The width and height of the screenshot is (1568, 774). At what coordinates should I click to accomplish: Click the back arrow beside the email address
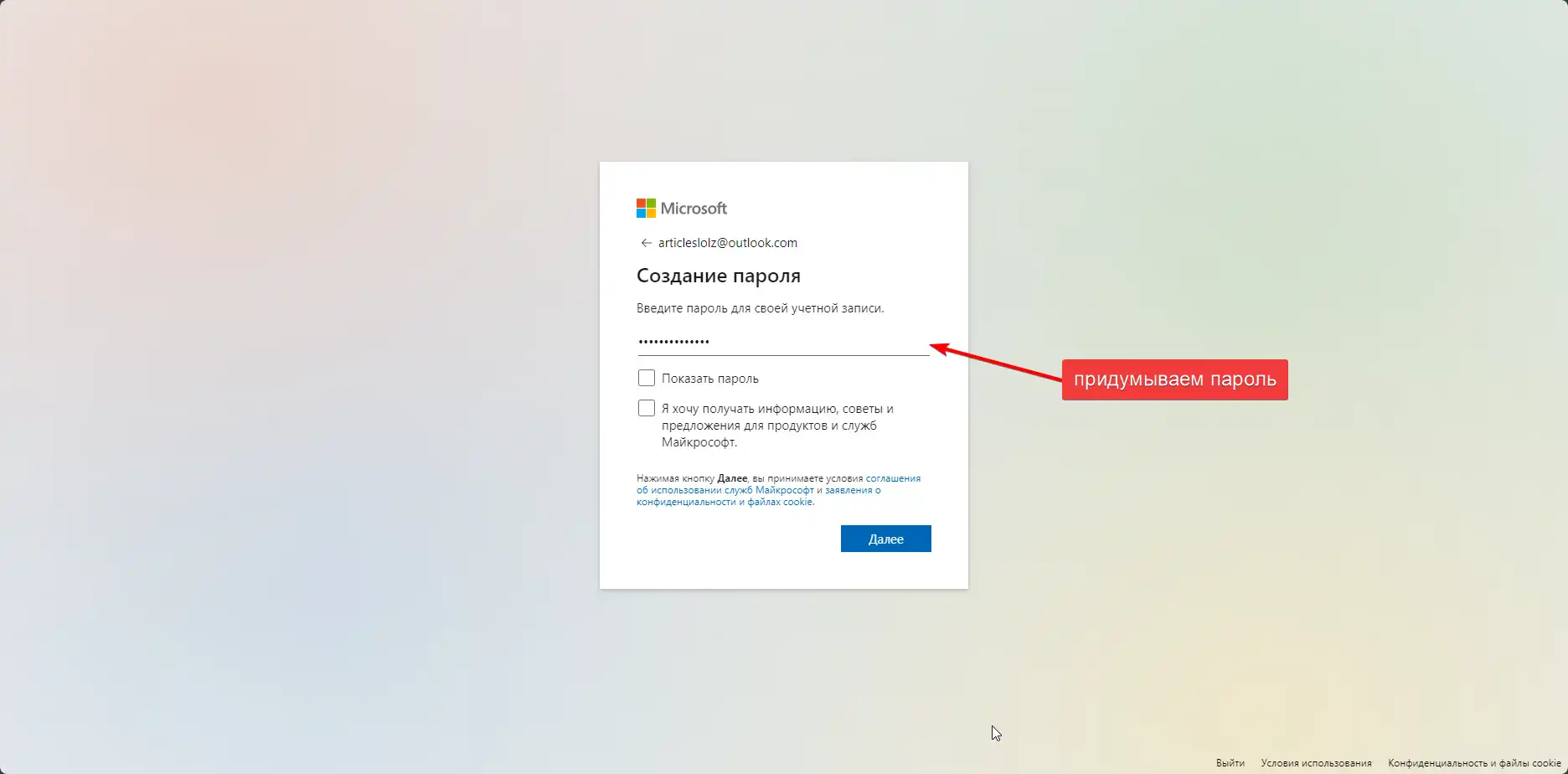click(x=646, y=243)
